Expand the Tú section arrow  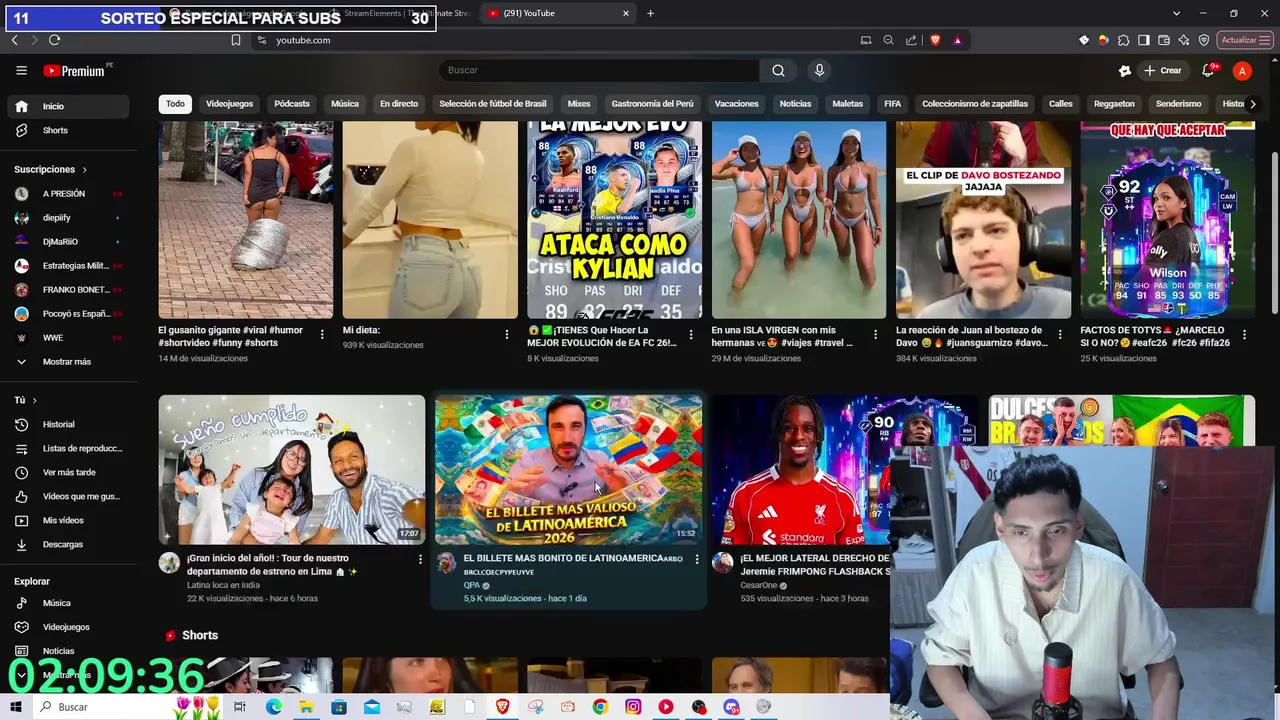click(x=34, y=400)
